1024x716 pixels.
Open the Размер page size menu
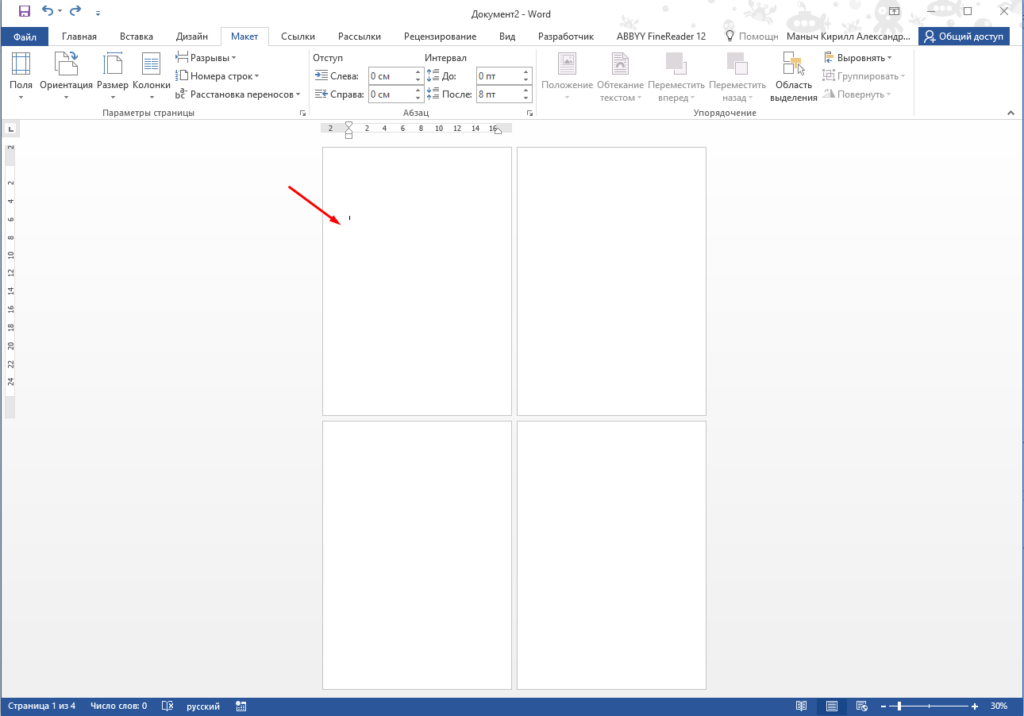point(112,76)
